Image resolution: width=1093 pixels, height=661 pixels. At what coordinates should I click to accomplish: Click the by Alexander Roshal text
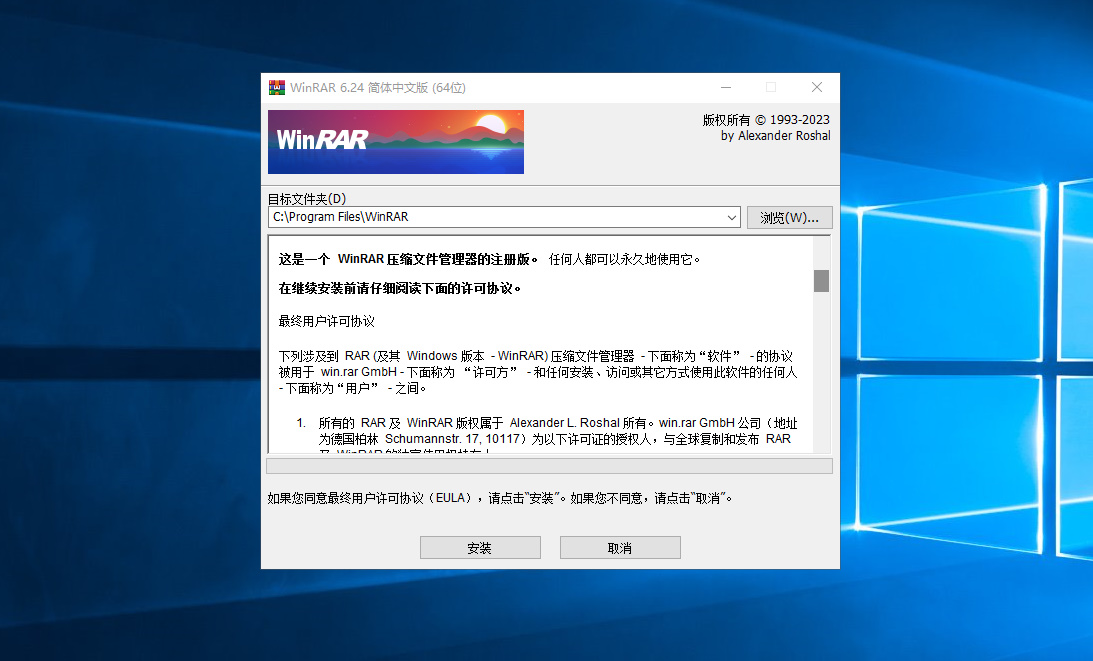776,136
